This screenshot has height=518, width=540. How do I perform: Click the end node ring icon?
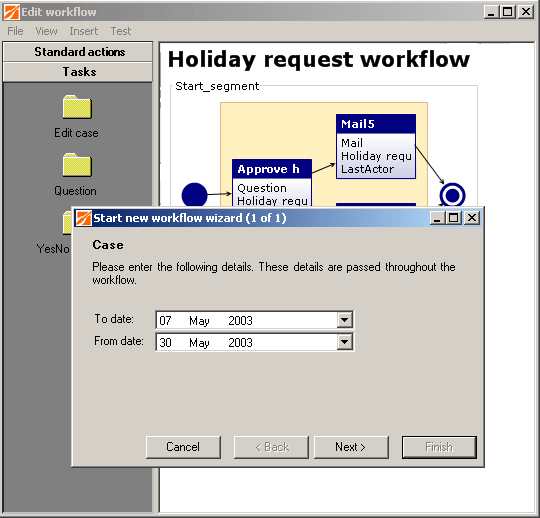(x=452, y=195)
